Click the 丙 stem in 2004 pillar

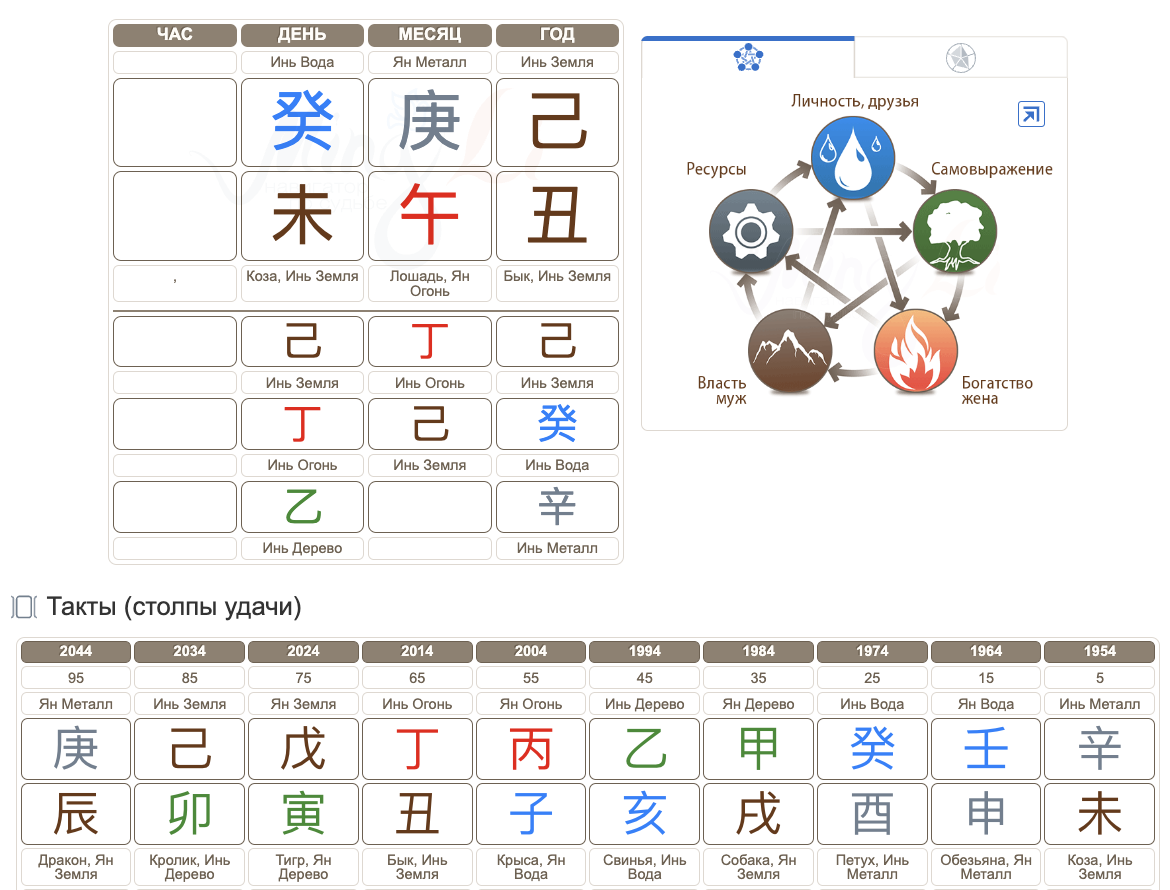click(531, 749)
